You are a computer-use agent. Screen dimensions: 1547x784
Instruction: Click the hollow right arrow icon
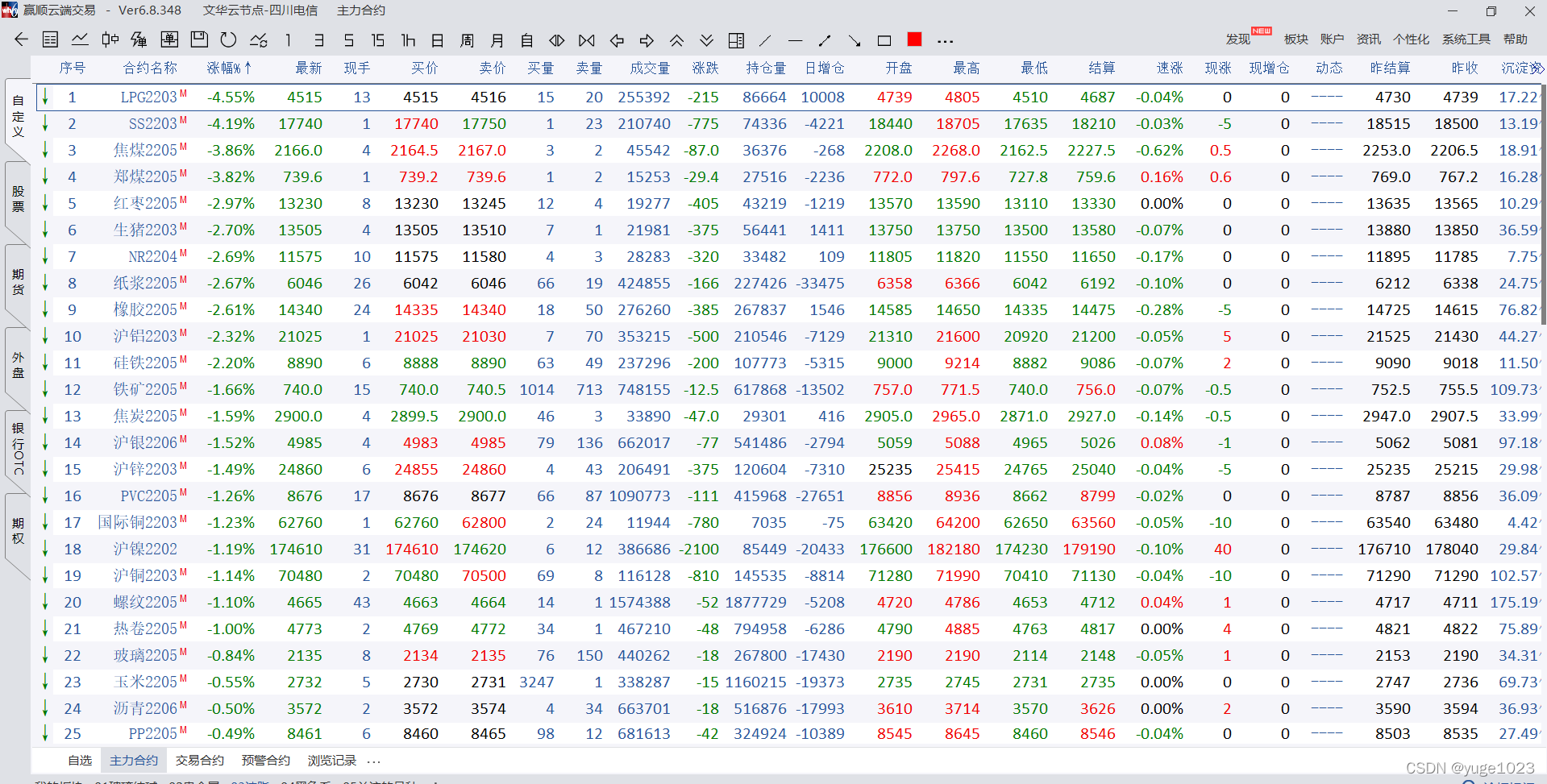(x=647, y=39)
